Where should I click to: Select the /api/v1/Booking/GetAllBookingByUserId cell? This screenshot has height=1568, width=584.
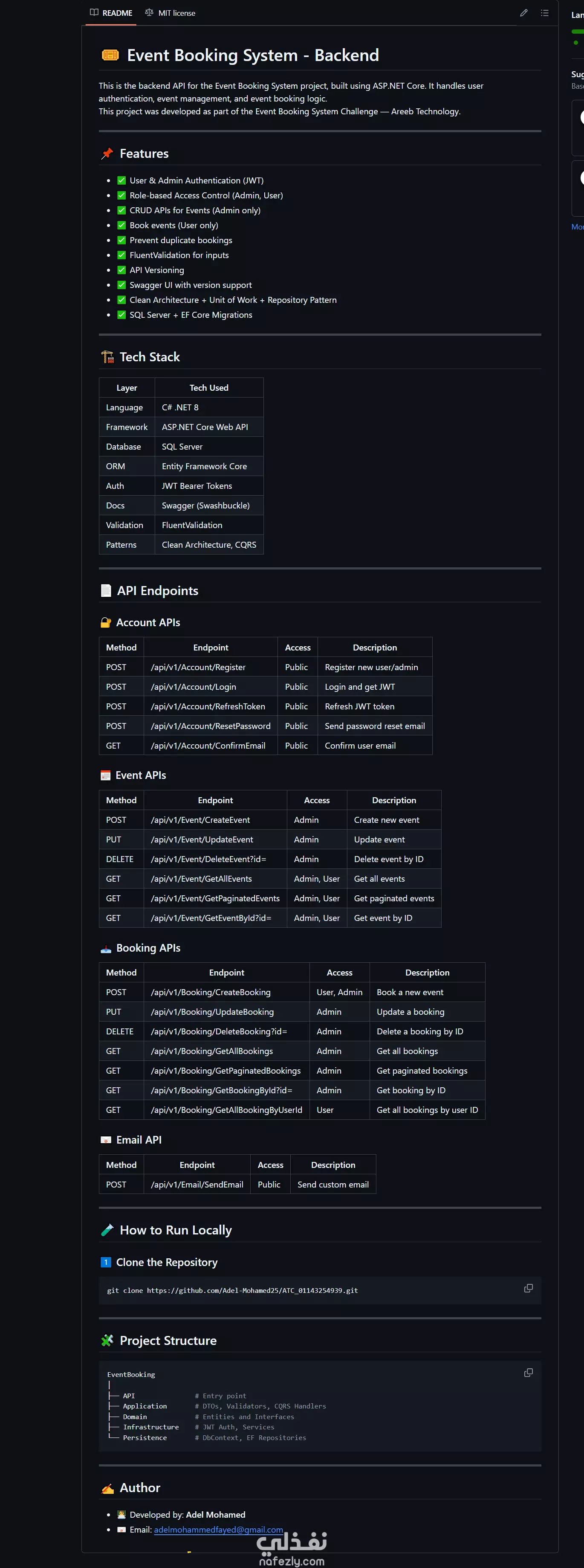coord(227,1109)
